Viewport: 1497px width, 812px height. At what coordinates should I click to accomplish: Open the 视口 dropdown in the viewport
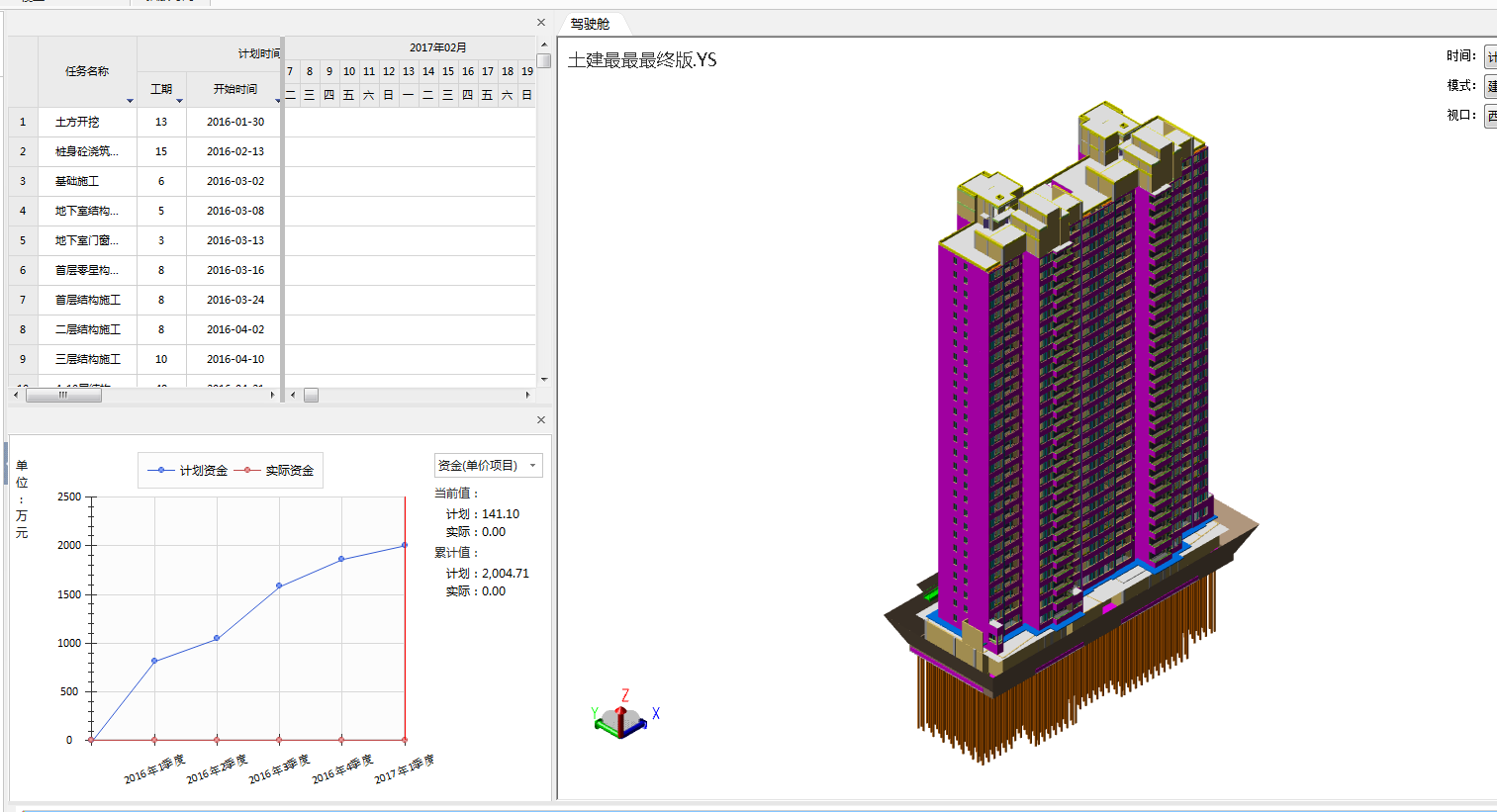tap(1490, 116)
